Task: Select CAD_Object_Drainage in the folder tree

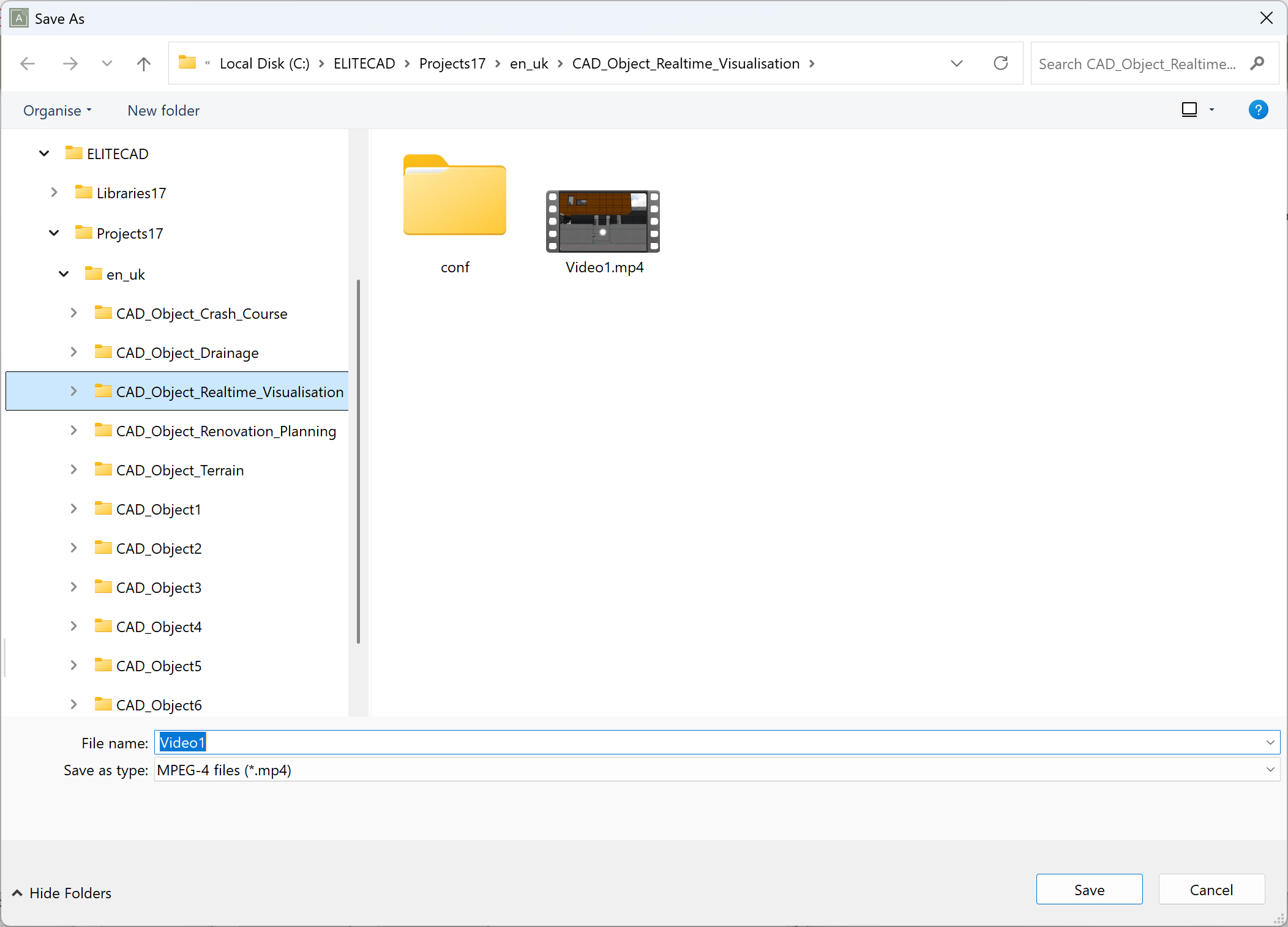Action: pyautogui.click(x=187, y=353)
